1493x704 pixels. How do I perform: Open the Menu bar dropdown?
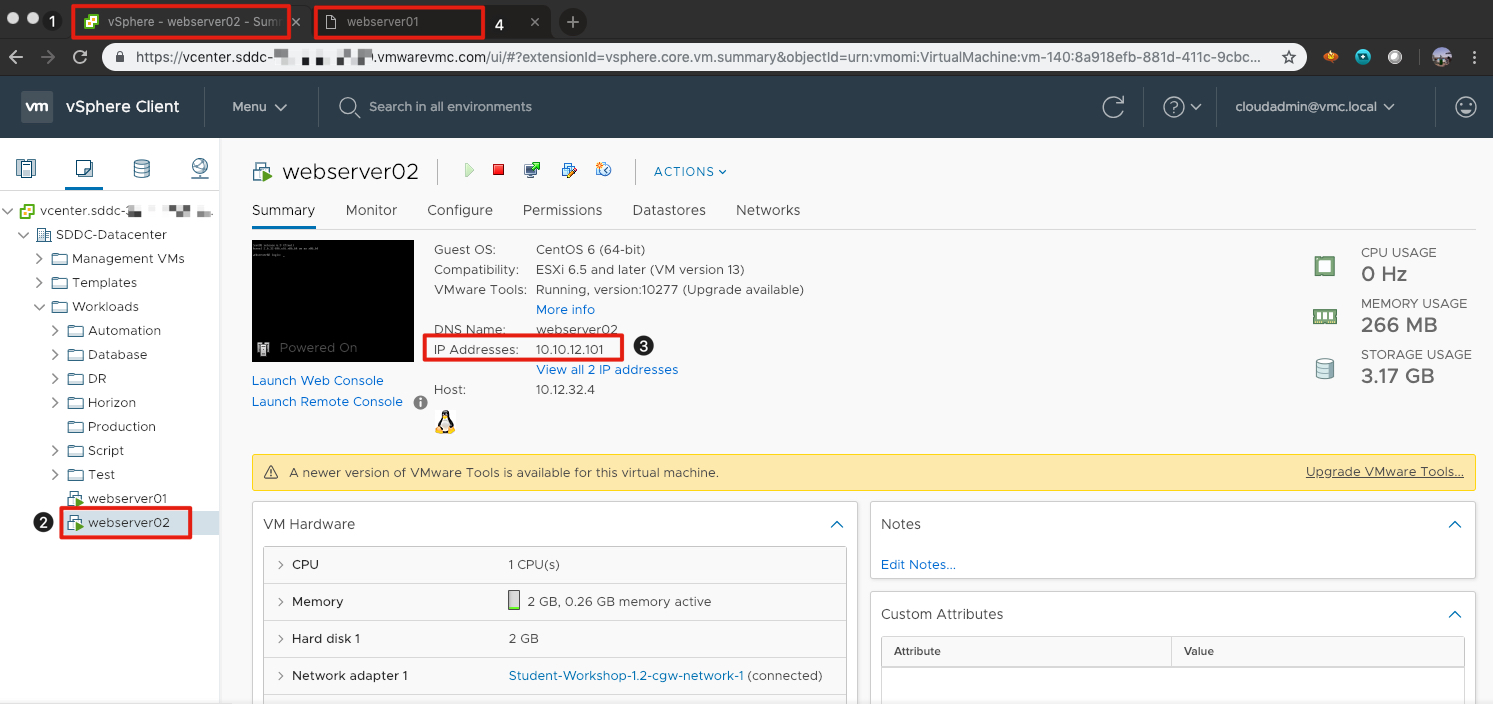point(258,106)
